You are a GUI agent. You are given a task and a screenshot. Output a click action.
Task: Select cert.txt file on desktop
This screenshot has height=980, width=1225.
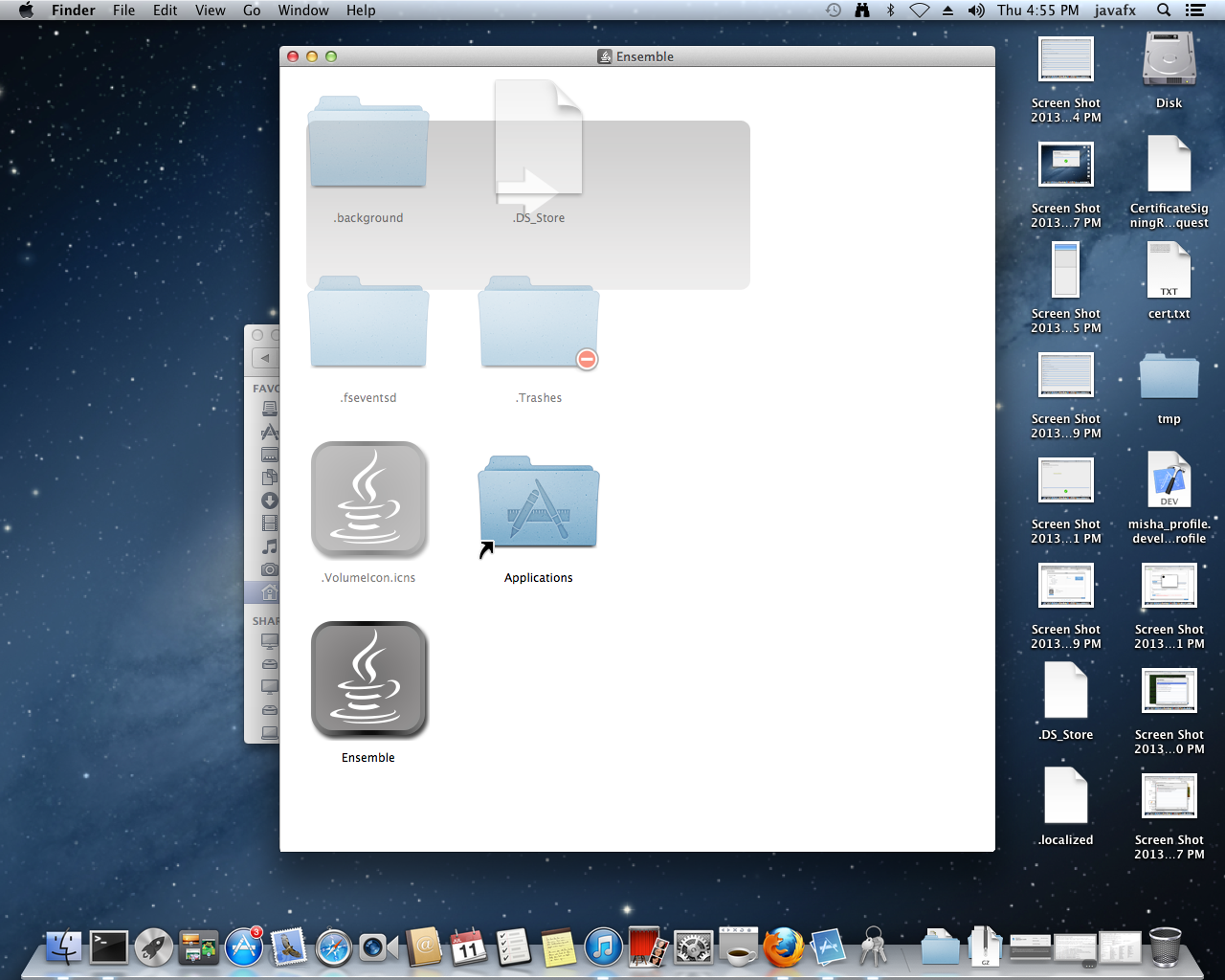pyautogui.click(x=1169, y=272)
